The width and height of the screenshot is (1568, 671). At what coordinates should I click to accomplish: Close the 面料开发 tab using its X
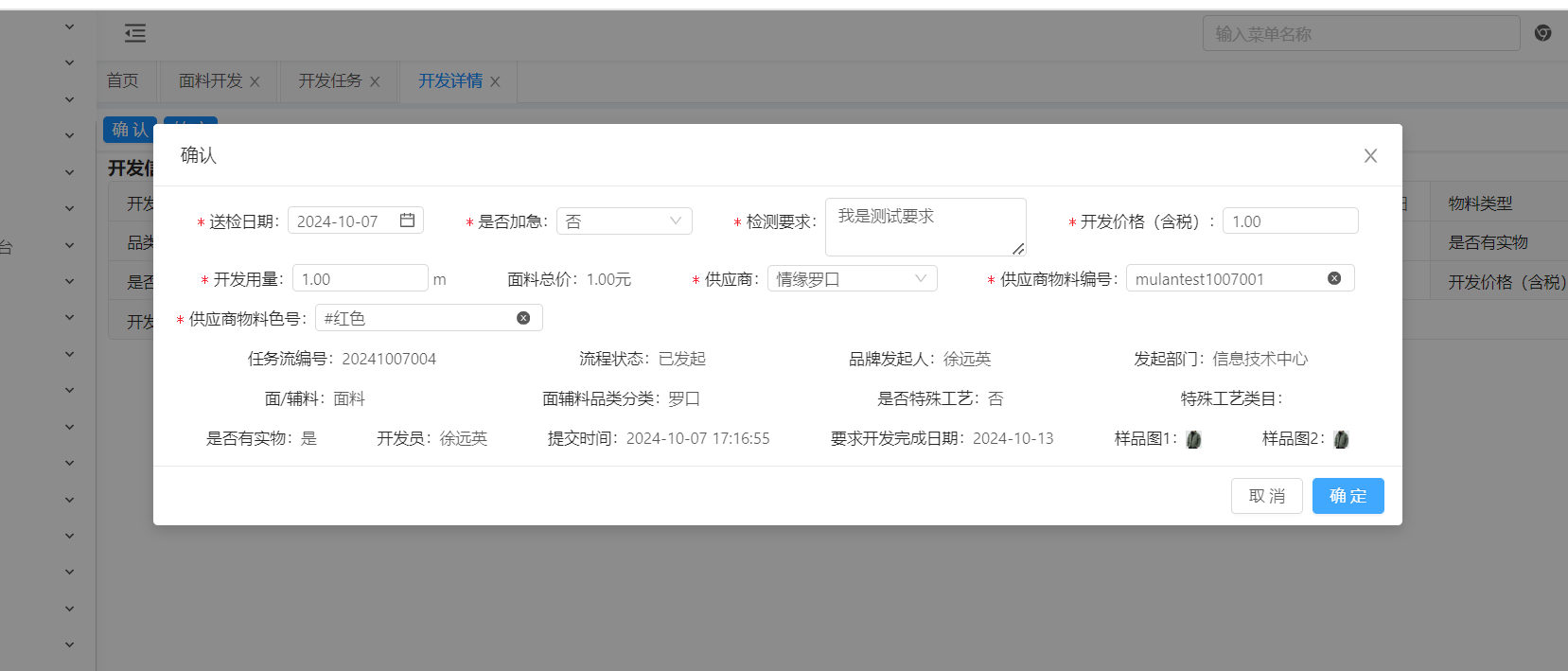coord(255,82)
